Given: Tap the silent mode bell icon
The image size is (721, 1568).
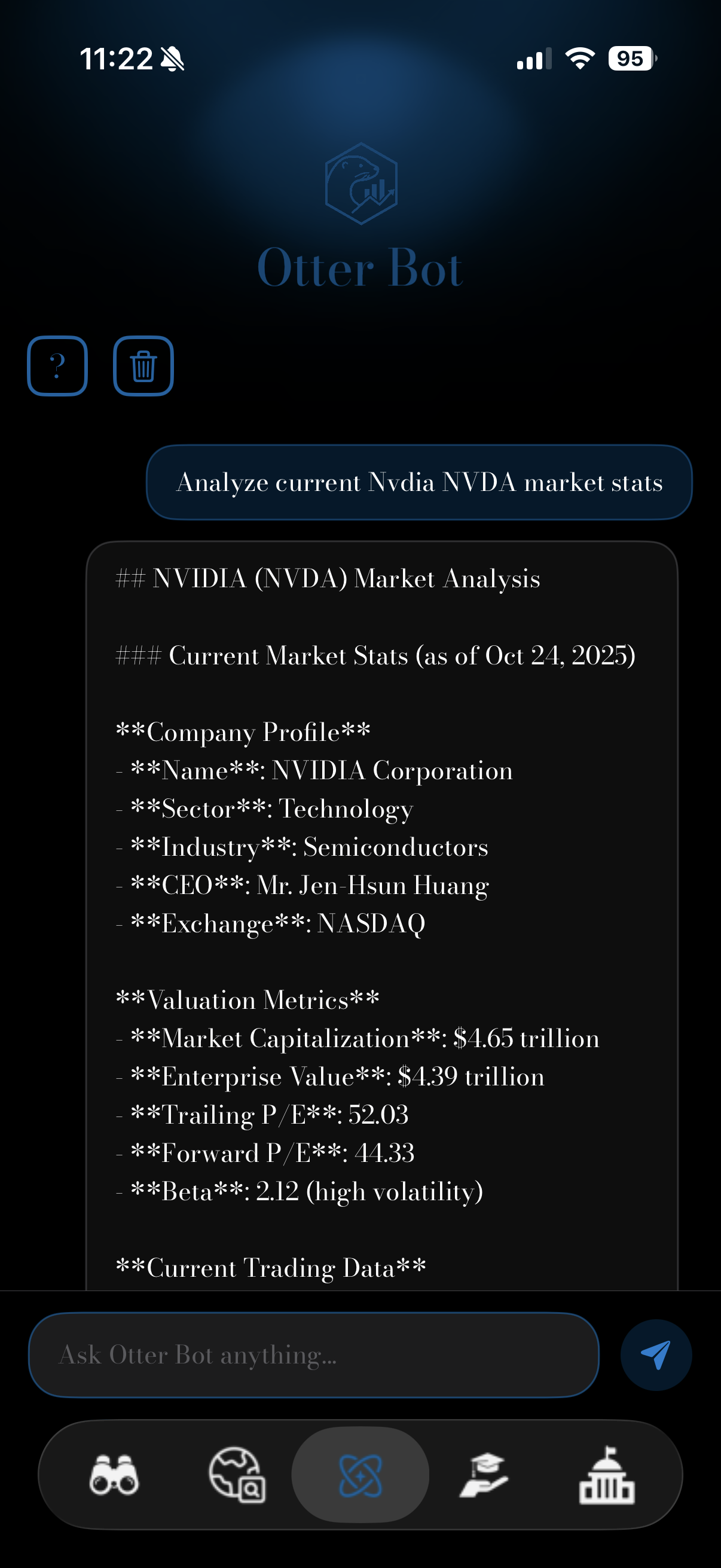Looking at the screenshot, I should coord(172,59).
